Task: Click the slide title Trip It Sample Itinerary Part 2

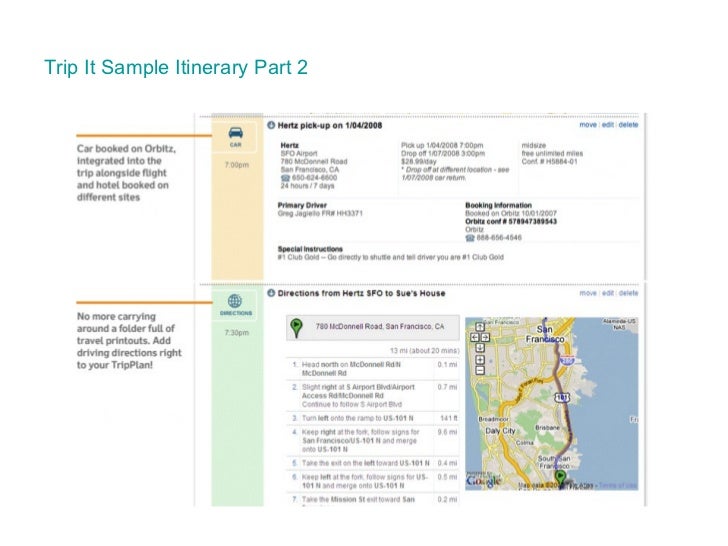Action: 176,67
